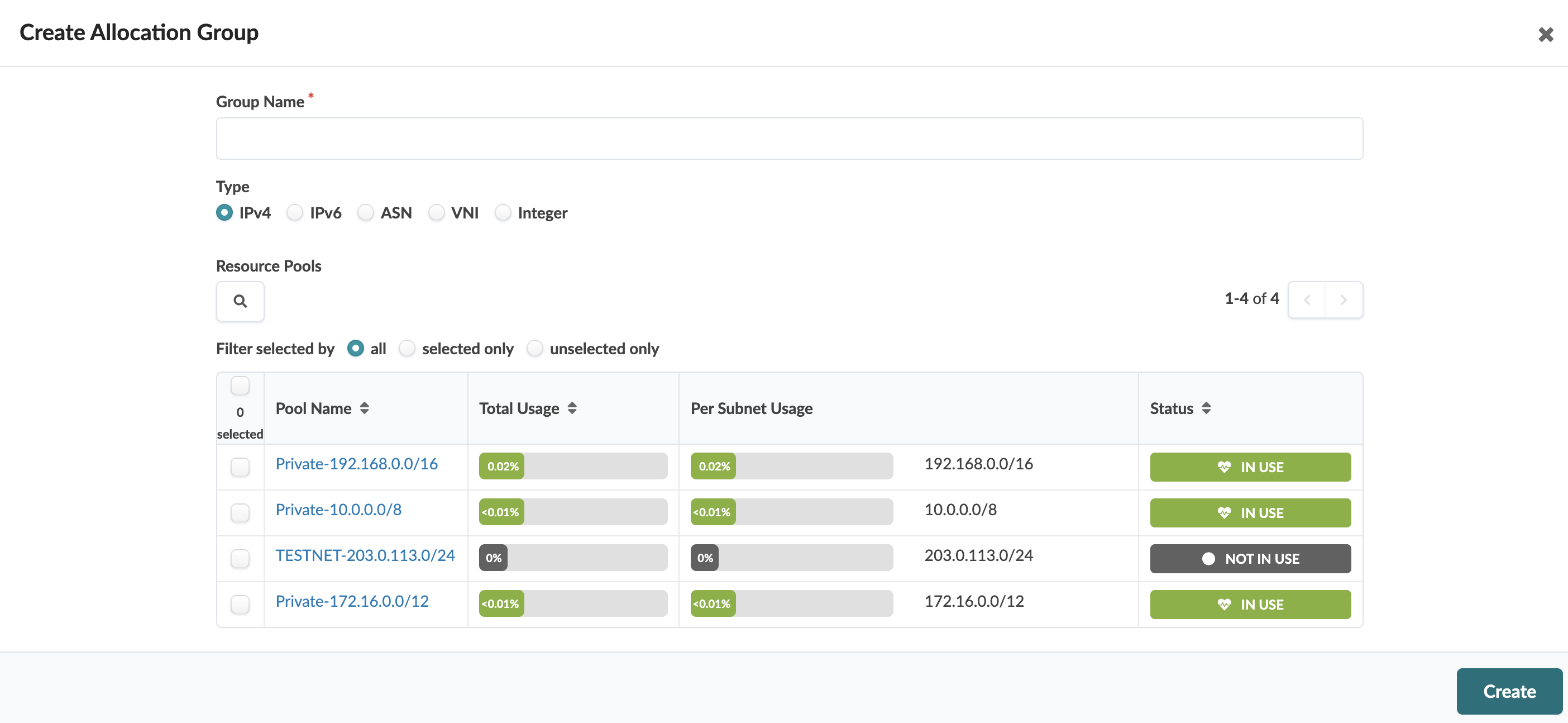1568x723 pixels.
Task: Pick the Integer type radio button
Action: pyautogui.click(x=503, y=212)
